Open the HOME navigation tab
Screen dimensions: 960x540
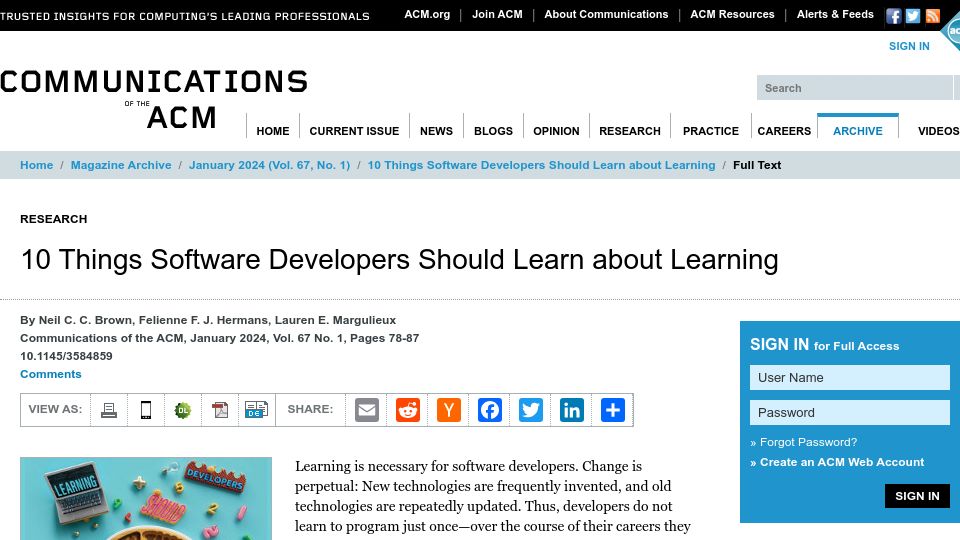[x=273, y=131]
